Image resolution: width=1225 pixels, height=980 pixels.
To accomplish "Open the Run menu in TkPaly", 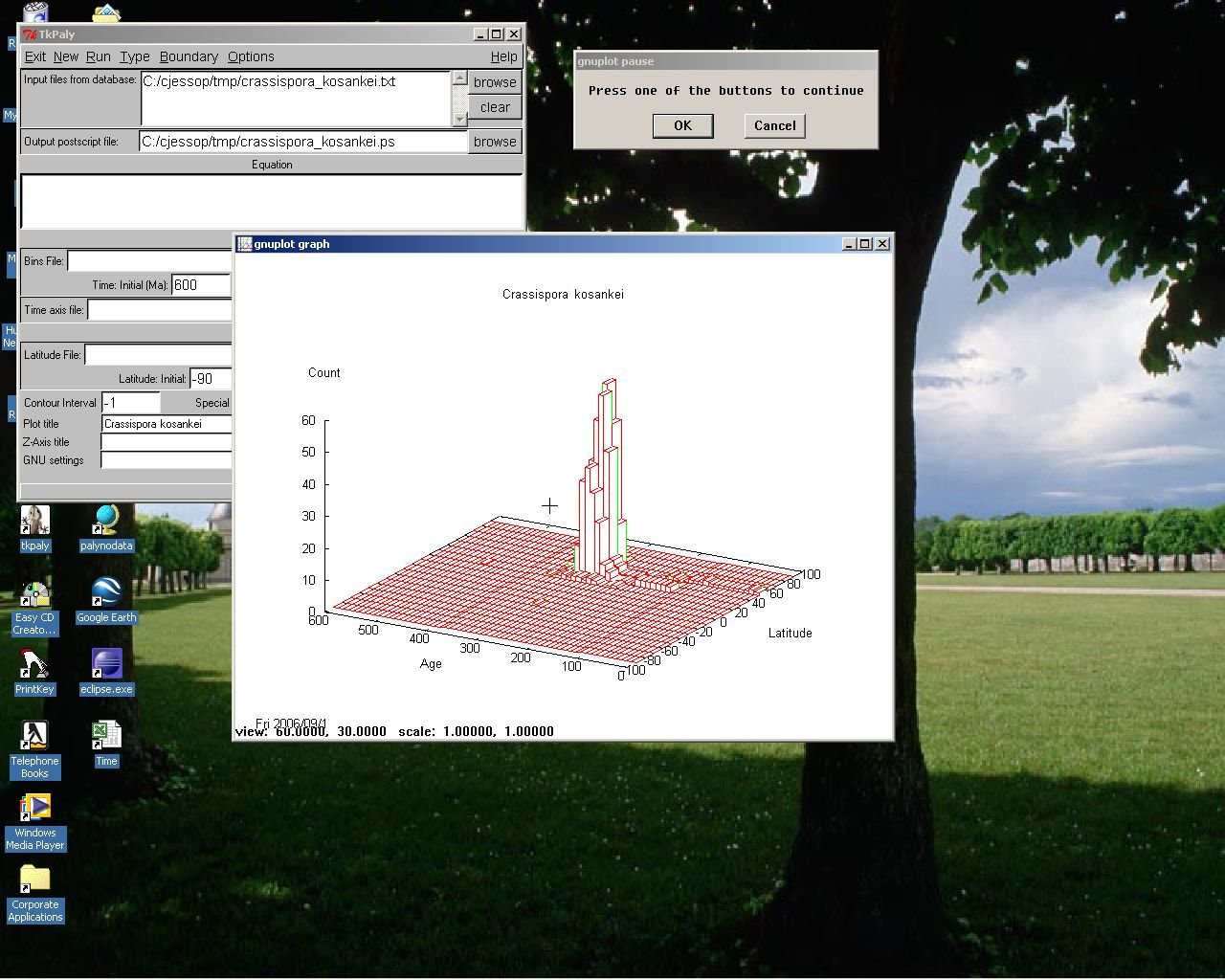I will 98,57.
